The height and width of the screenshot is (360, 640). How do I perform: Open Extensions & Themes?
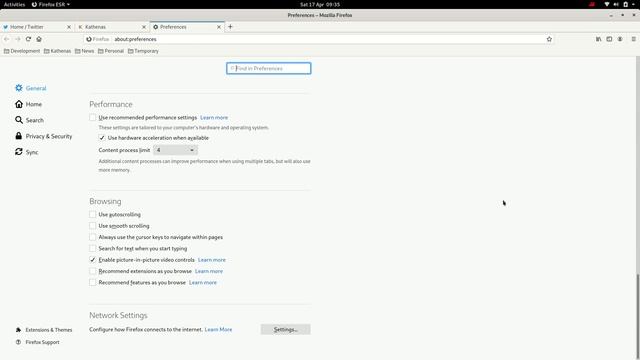(44, 330)
